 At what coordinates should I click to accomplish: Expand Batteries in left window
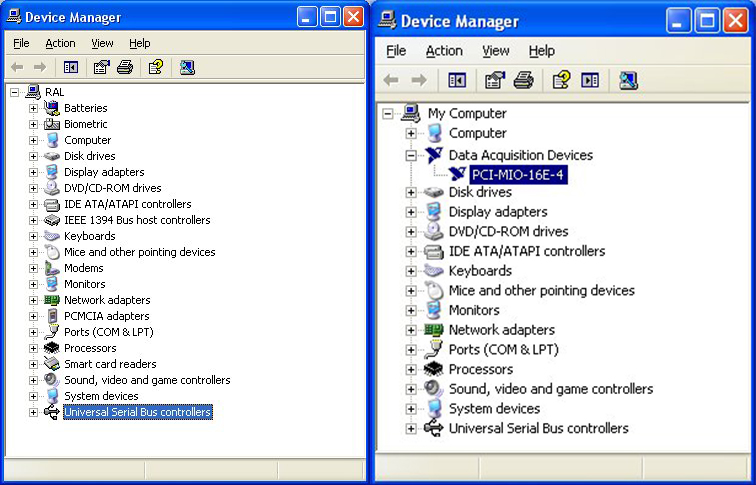[33, 108]
